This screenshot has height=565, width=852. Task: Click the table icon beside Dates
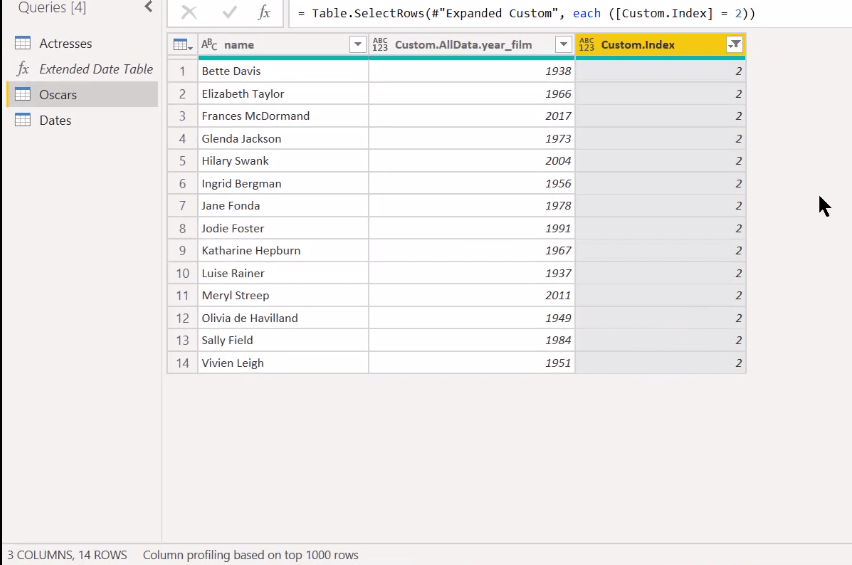[x=23, y=120]
